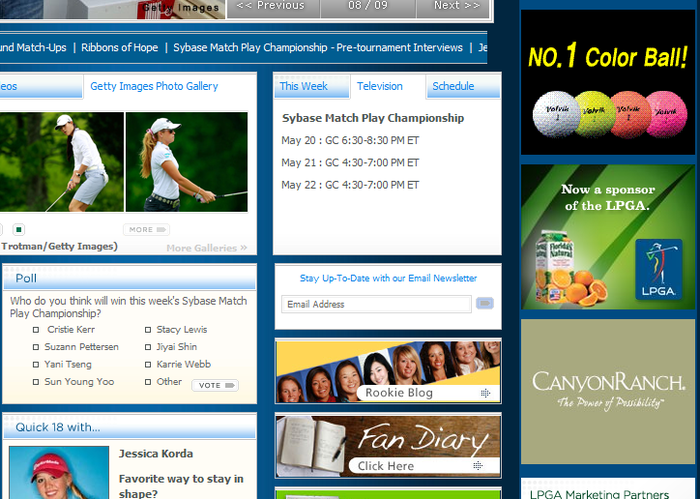Select Cristie Kerr in the poll
Screen dimensions: 700x499
[37, 329]
